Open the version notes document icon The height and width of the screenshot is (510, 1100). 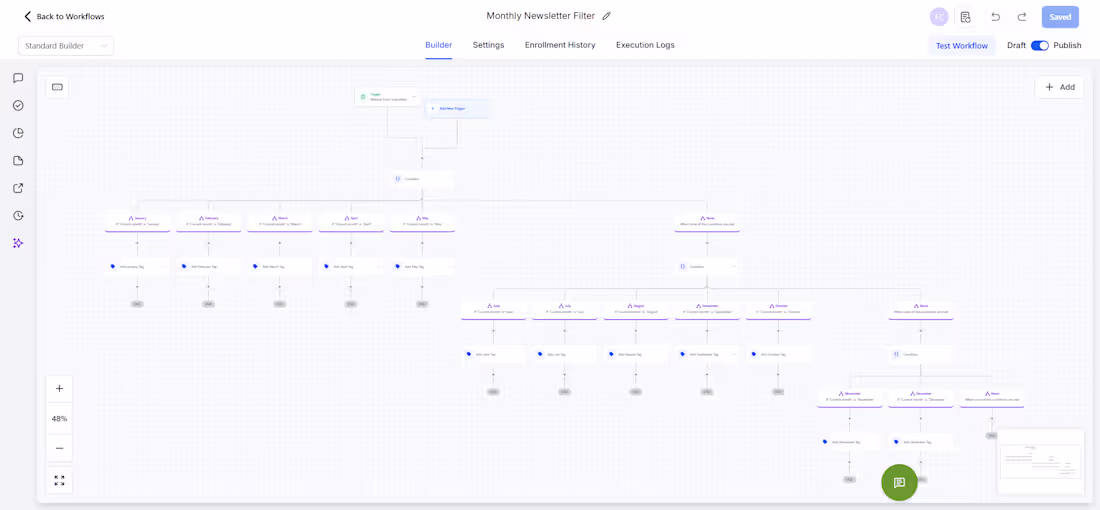965,17
